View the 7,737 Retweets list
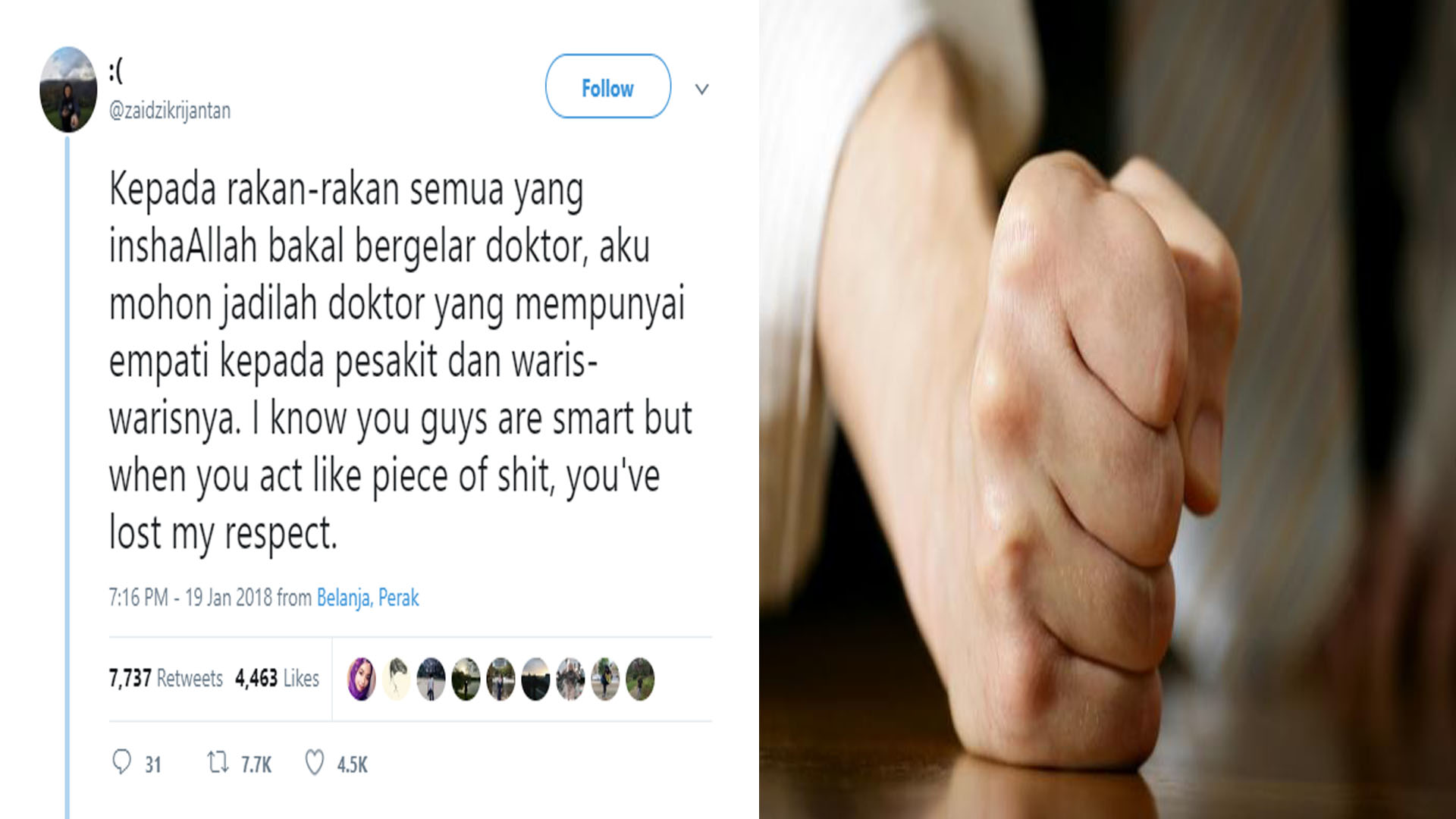Viewport: 1456px width, 819px height. (x=166, y=678)
